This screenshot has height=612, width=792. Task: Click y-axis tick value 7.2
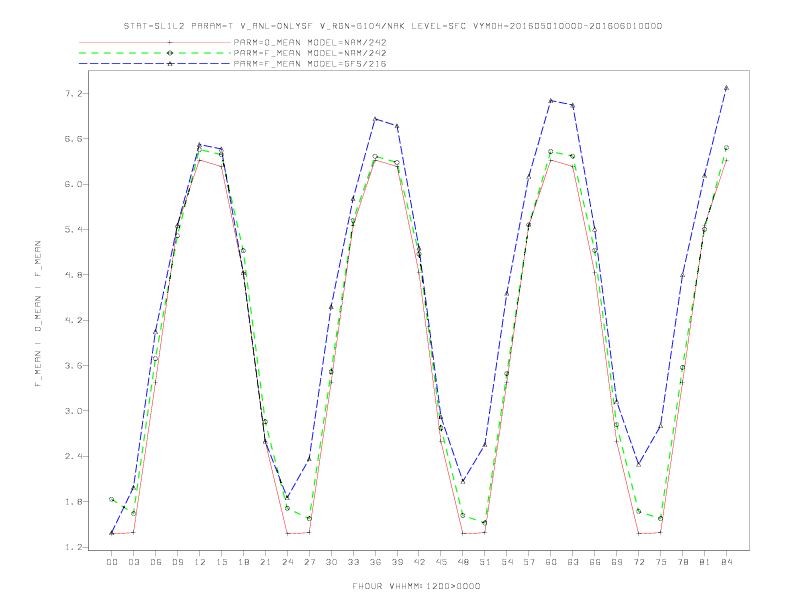[x=72, y=94]
